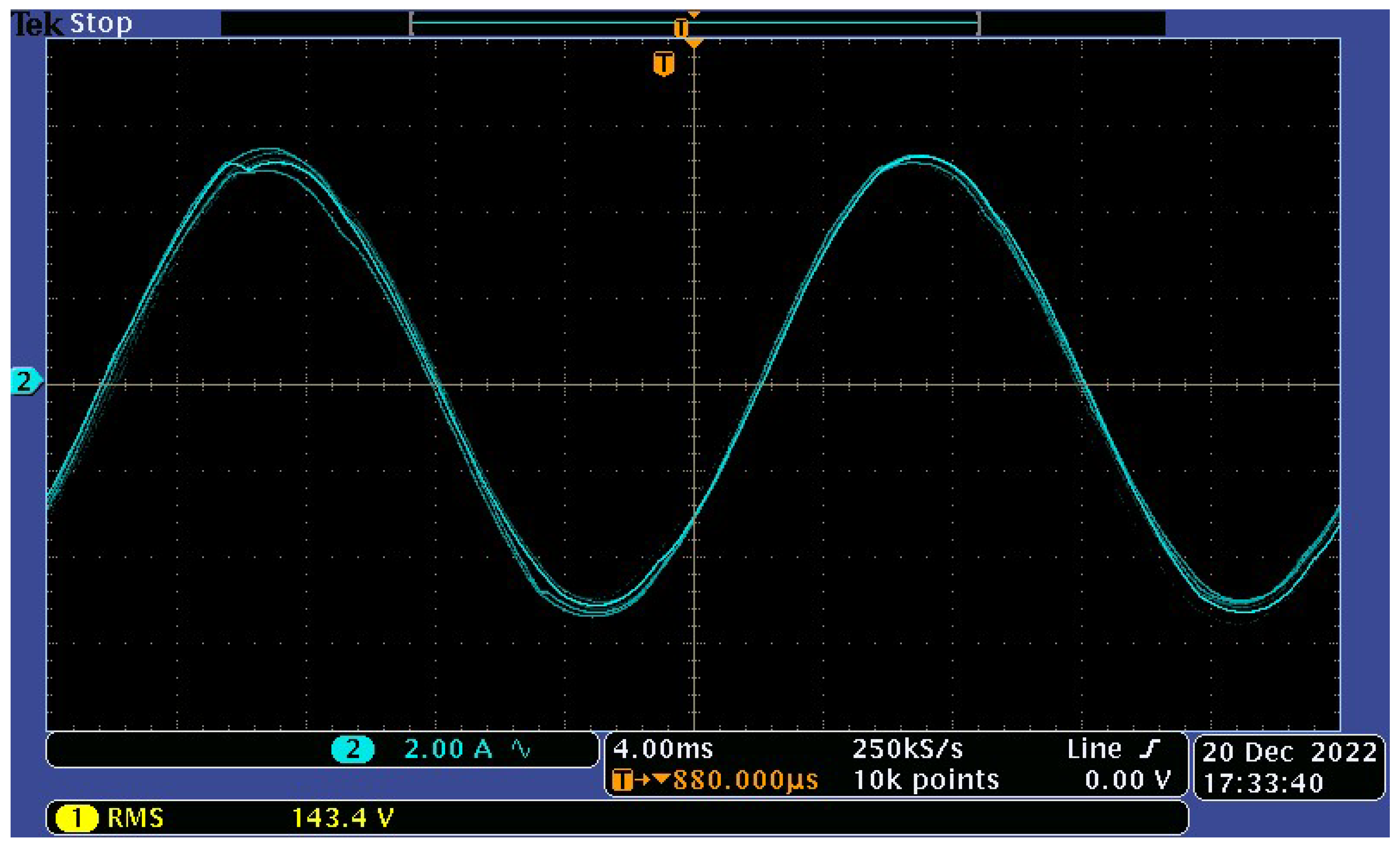Screen dimensions: 1400x846
Task: Click the 250kS/s sample rate readout
Action: [908, 749]
